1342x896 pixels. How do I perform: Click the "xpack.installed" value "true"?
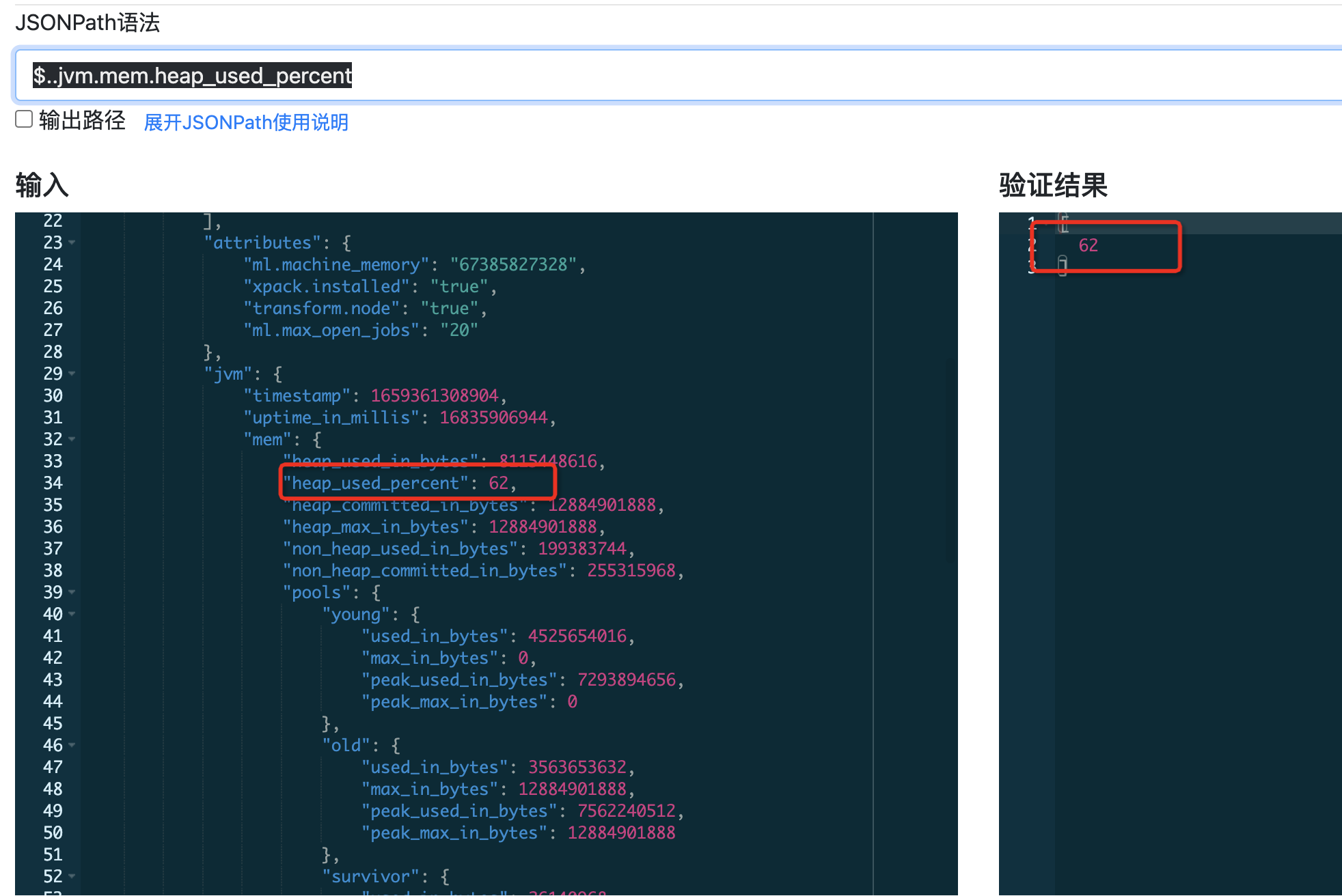coord(459,286)
